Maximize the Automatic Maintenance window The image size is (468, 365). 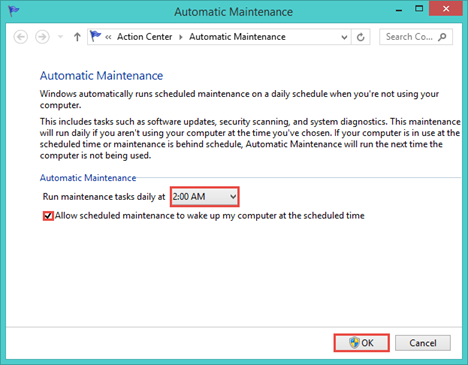pyautogui.click(x=419, y=9)
